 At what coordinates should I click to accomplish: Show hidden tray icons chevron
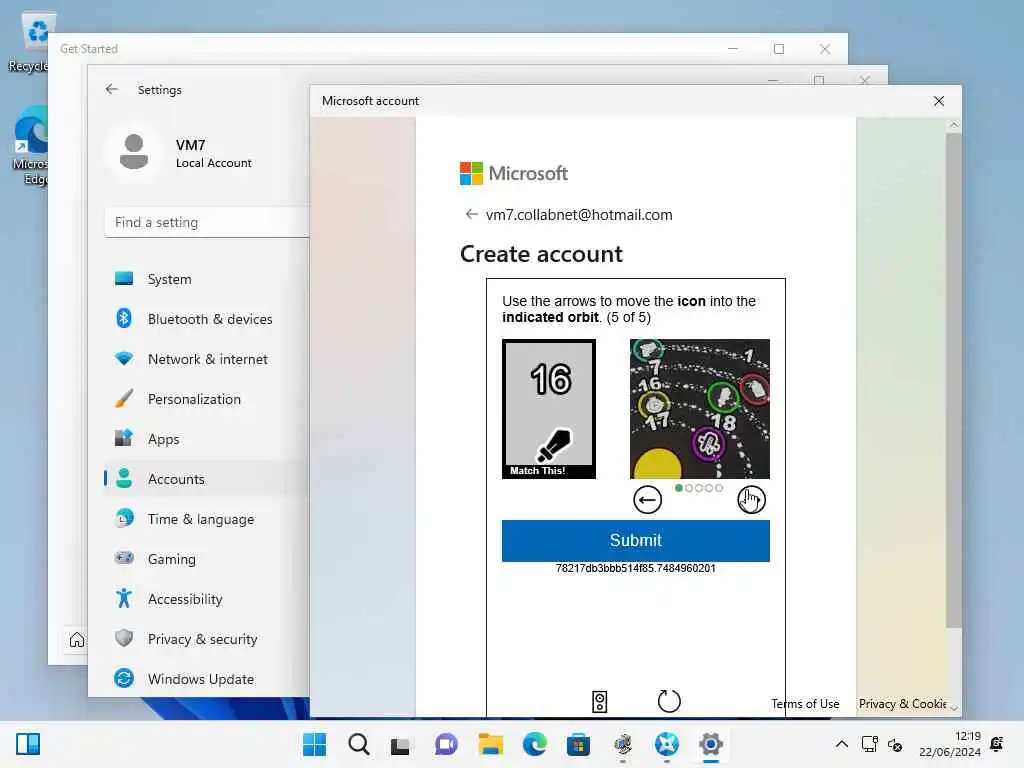pyautogui.click(x=842, y=744)
